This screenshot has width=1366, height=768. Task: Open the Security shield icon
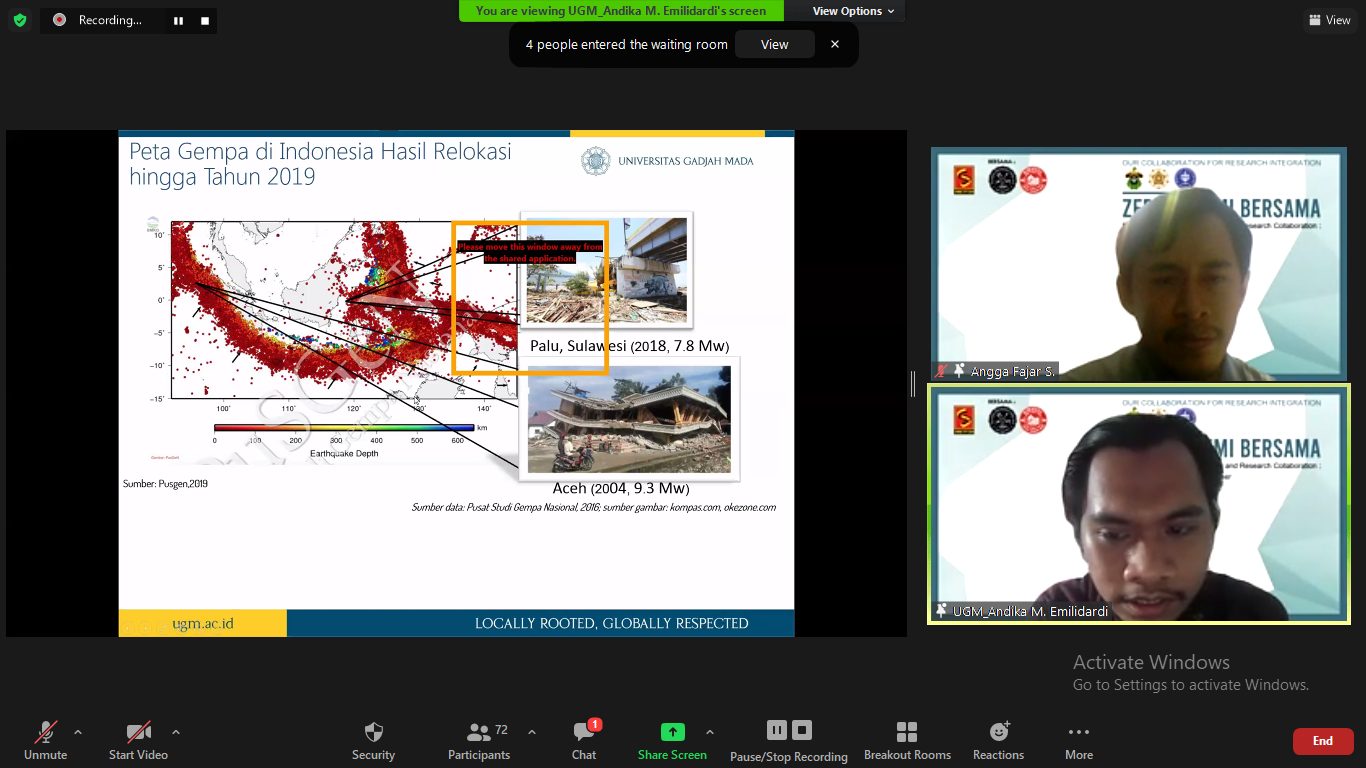tap(373, 732)
